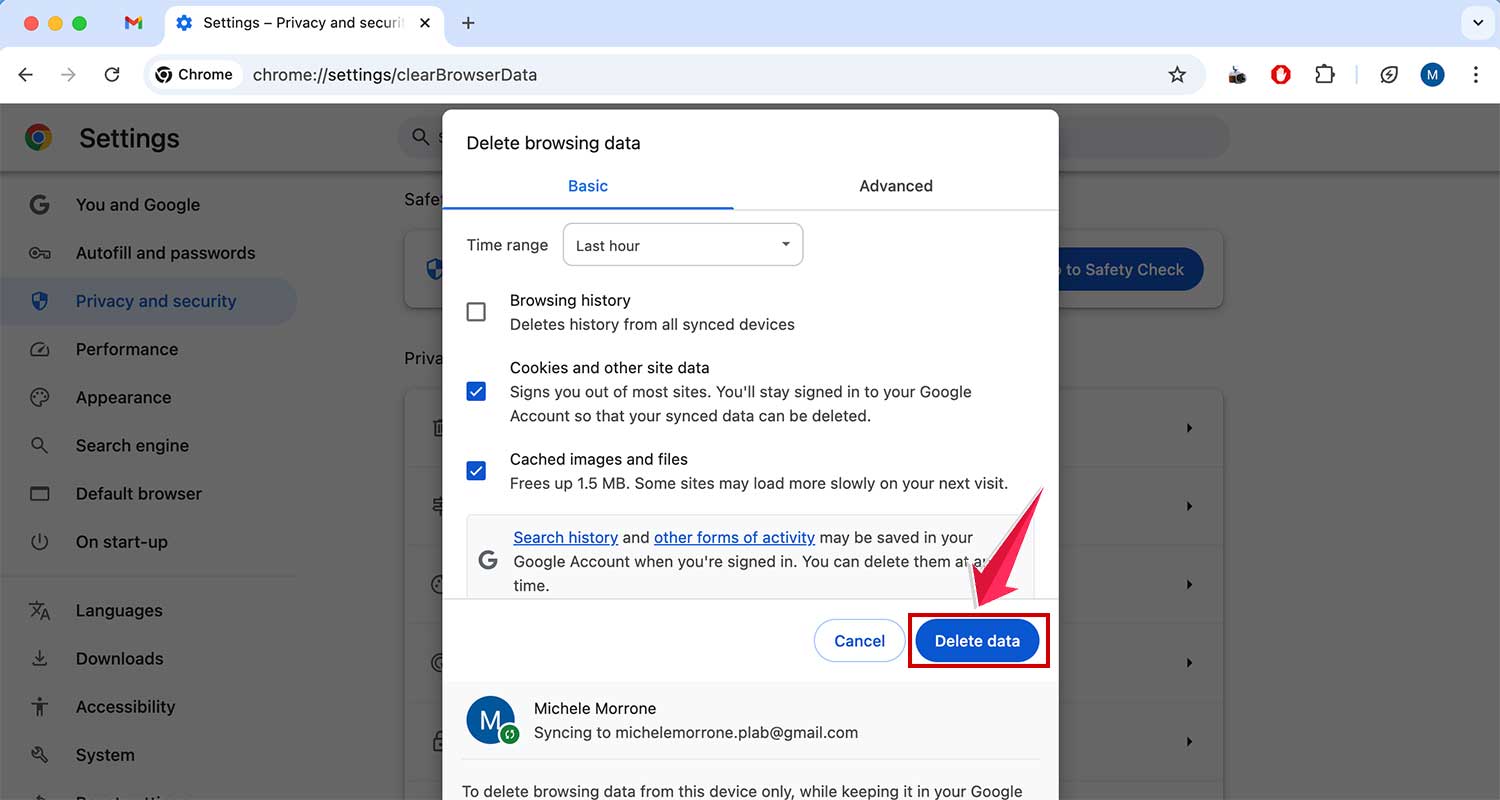Switch to the Advanced tab

(x=895, y=186)
